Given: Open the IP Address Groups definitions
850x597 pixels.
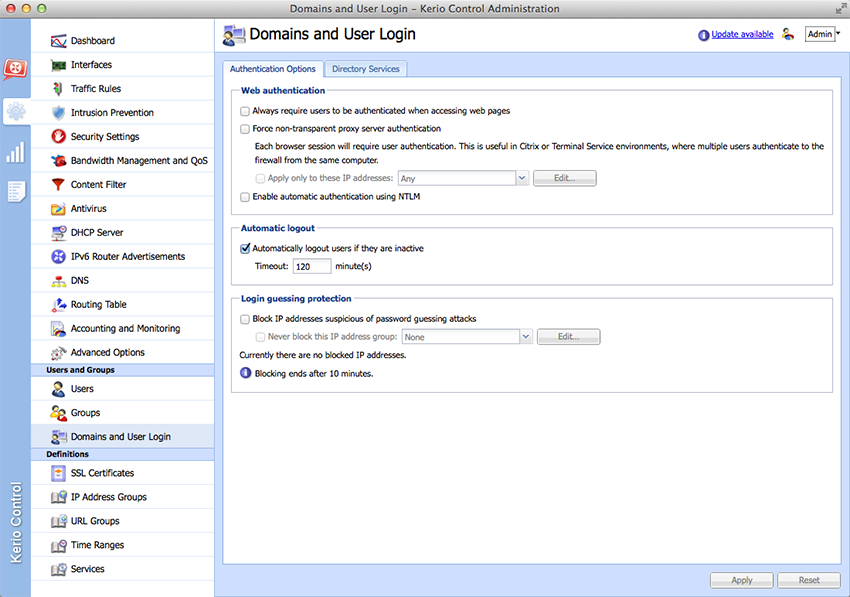Looking at the screenshot, I should pyautogui.click(x=123, y=497).
